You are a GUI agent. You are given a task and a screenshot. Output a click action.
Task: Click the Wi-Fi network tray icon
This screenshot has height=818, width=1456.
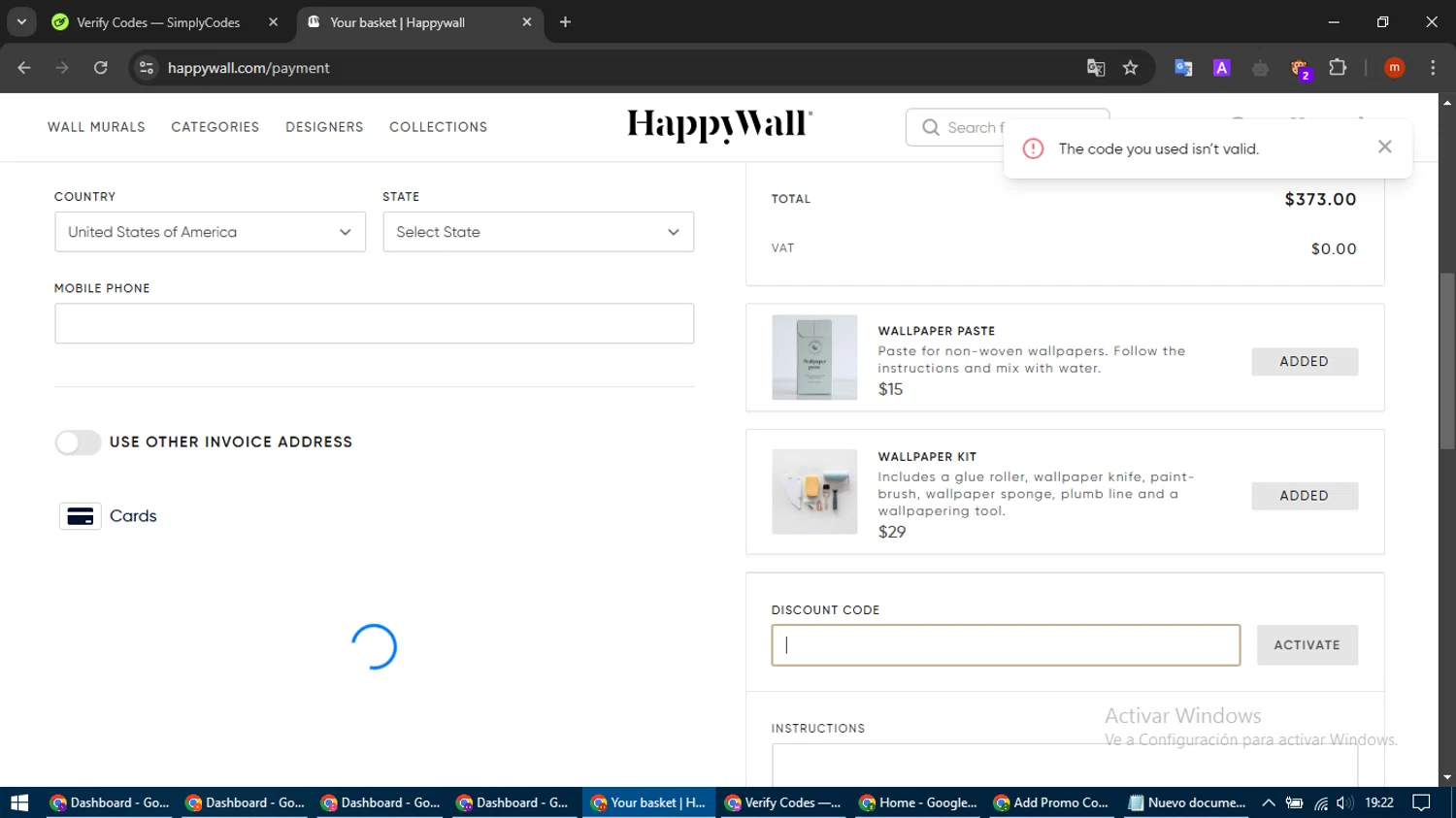coord(1321,802)
